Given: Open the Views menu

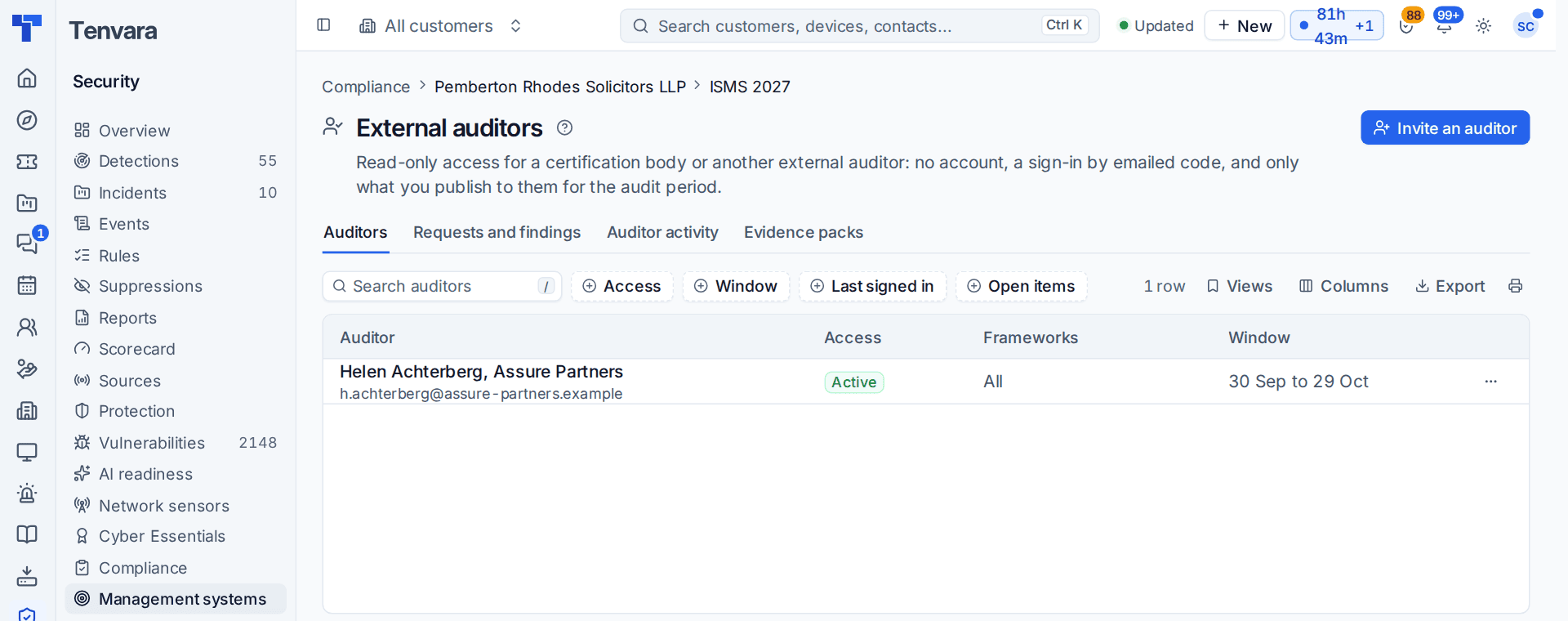Looking at the screenshot, I should click(1240, 286).
